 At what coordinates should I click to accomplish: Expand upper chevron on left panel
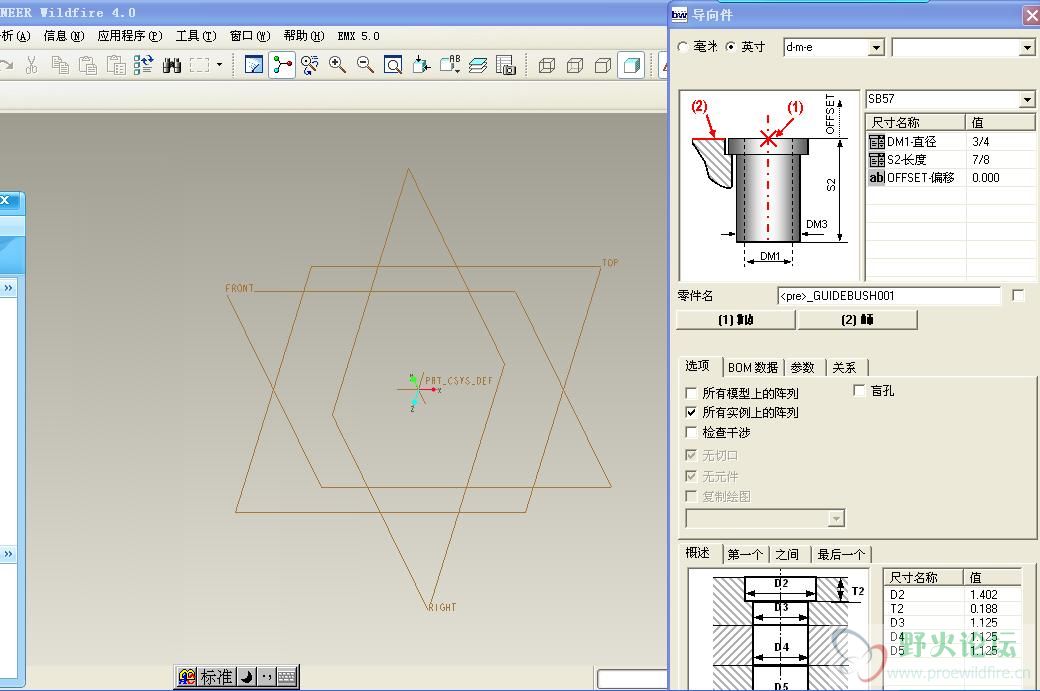(8, 288)
